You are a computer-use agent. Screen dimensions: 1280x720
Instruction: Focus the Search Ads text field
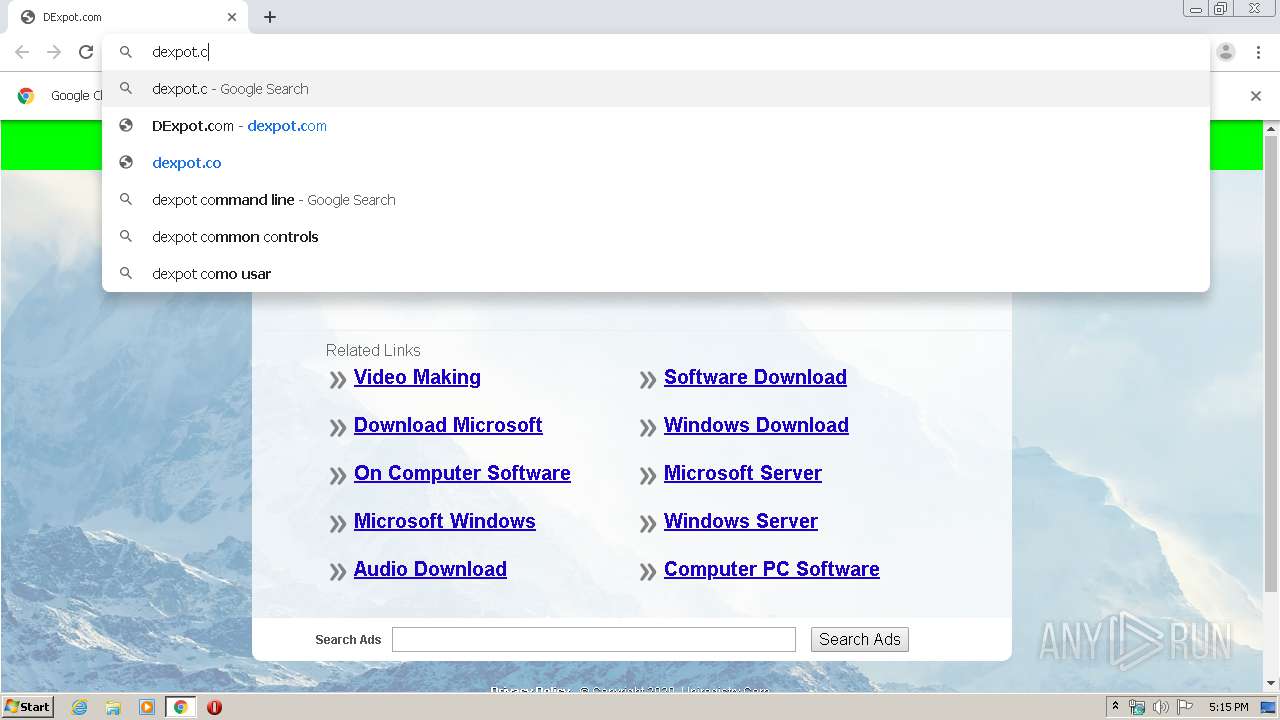[594, 639]
